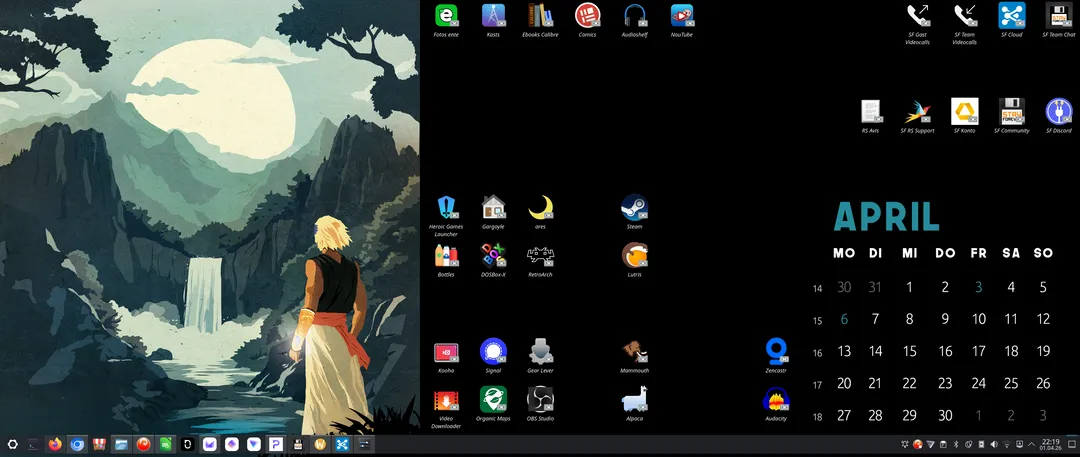Select day 15 in the calendar
The image size is (1080, 457).
coord(909,351)
